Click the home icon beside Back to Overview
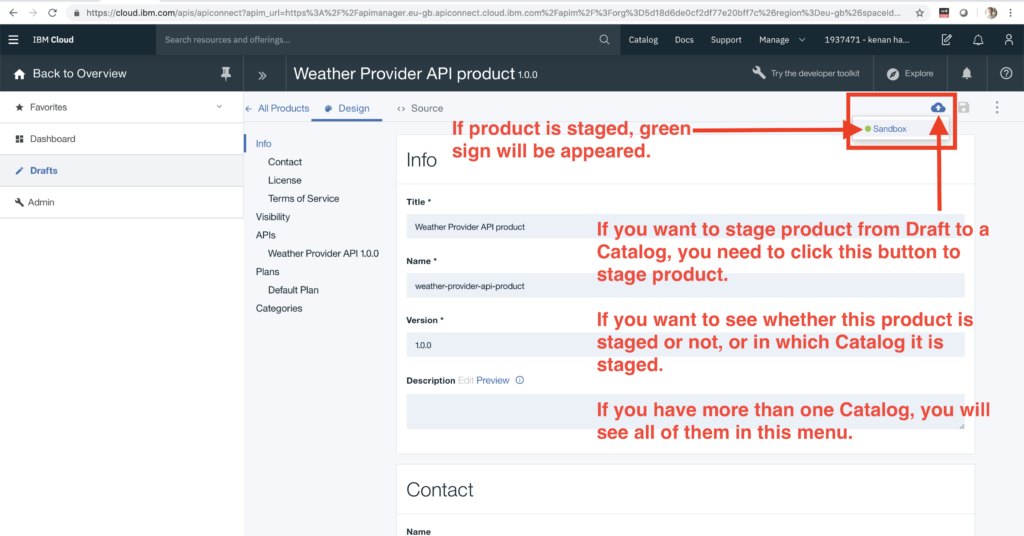This screenshot has height=536, width=1024. [x=19, y=74]
